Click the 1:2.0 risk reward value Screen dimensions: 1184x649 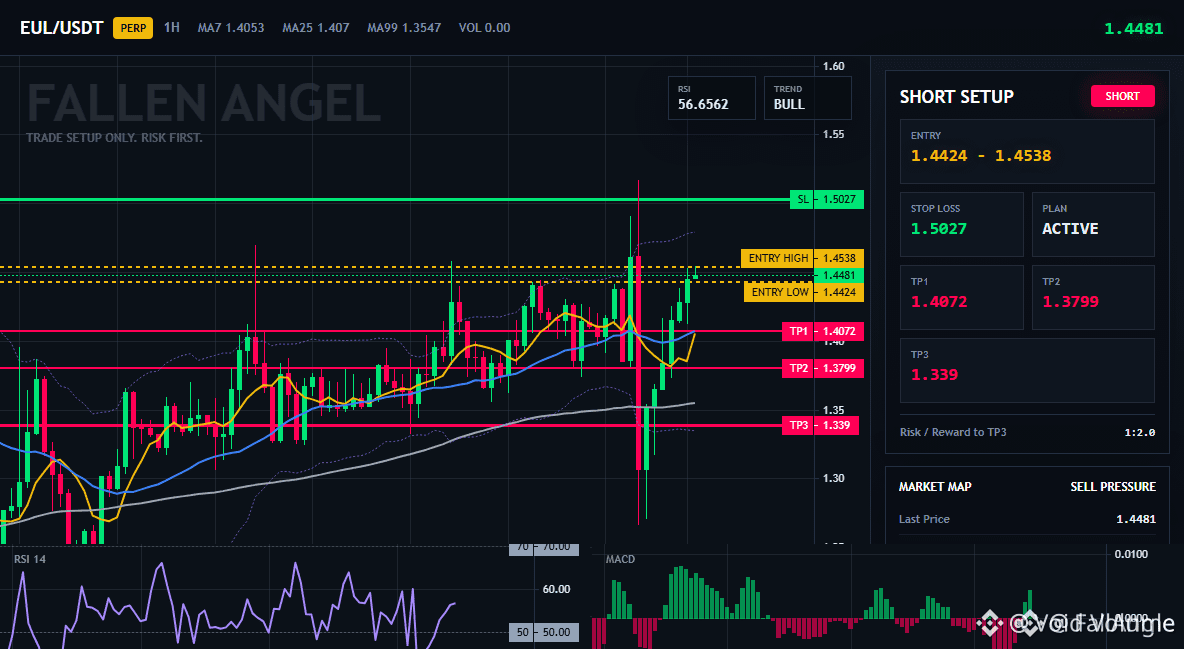pos(1139,432)
